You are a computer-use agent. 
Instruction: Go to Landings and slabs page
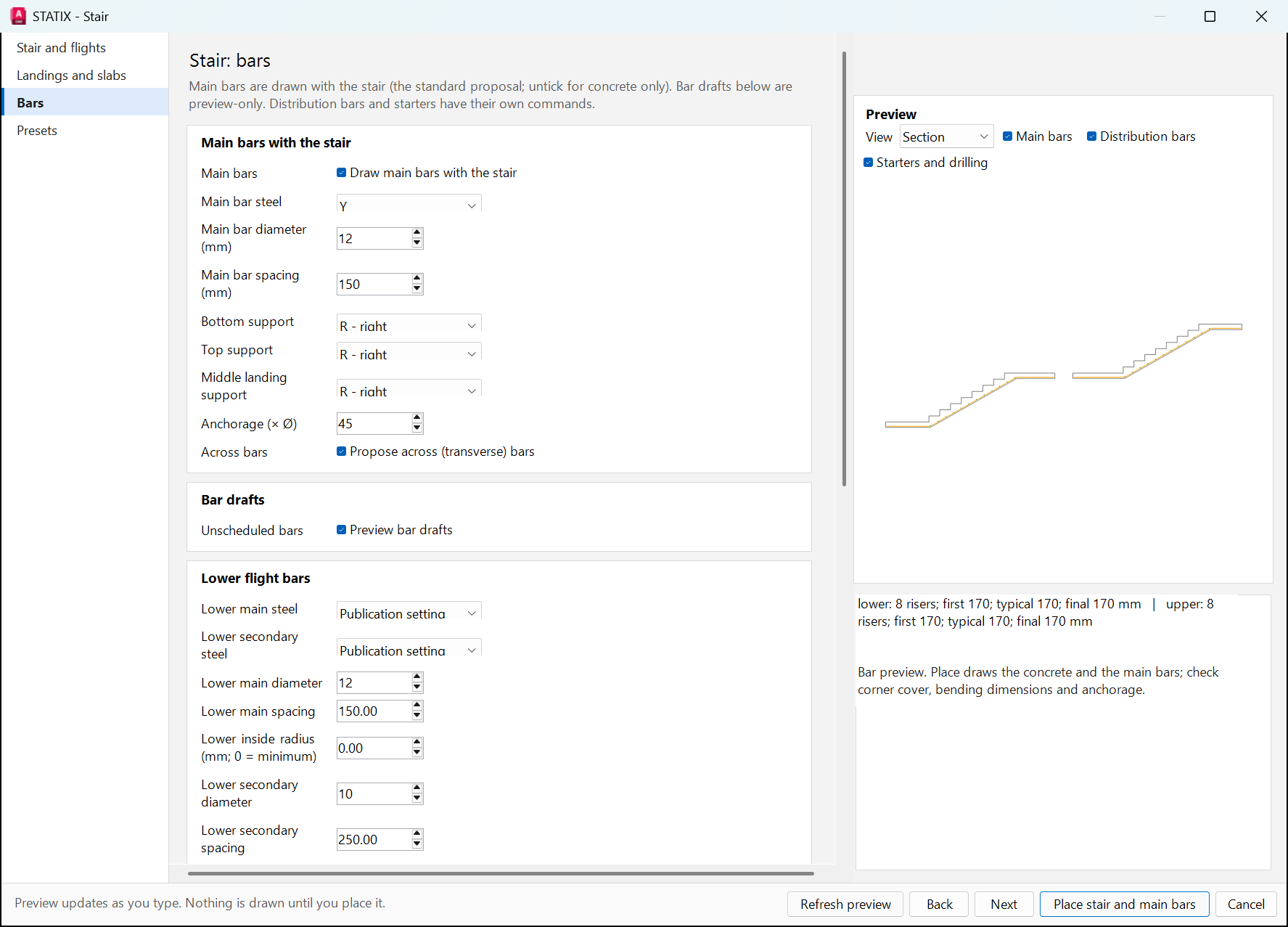tap(85, 75)
